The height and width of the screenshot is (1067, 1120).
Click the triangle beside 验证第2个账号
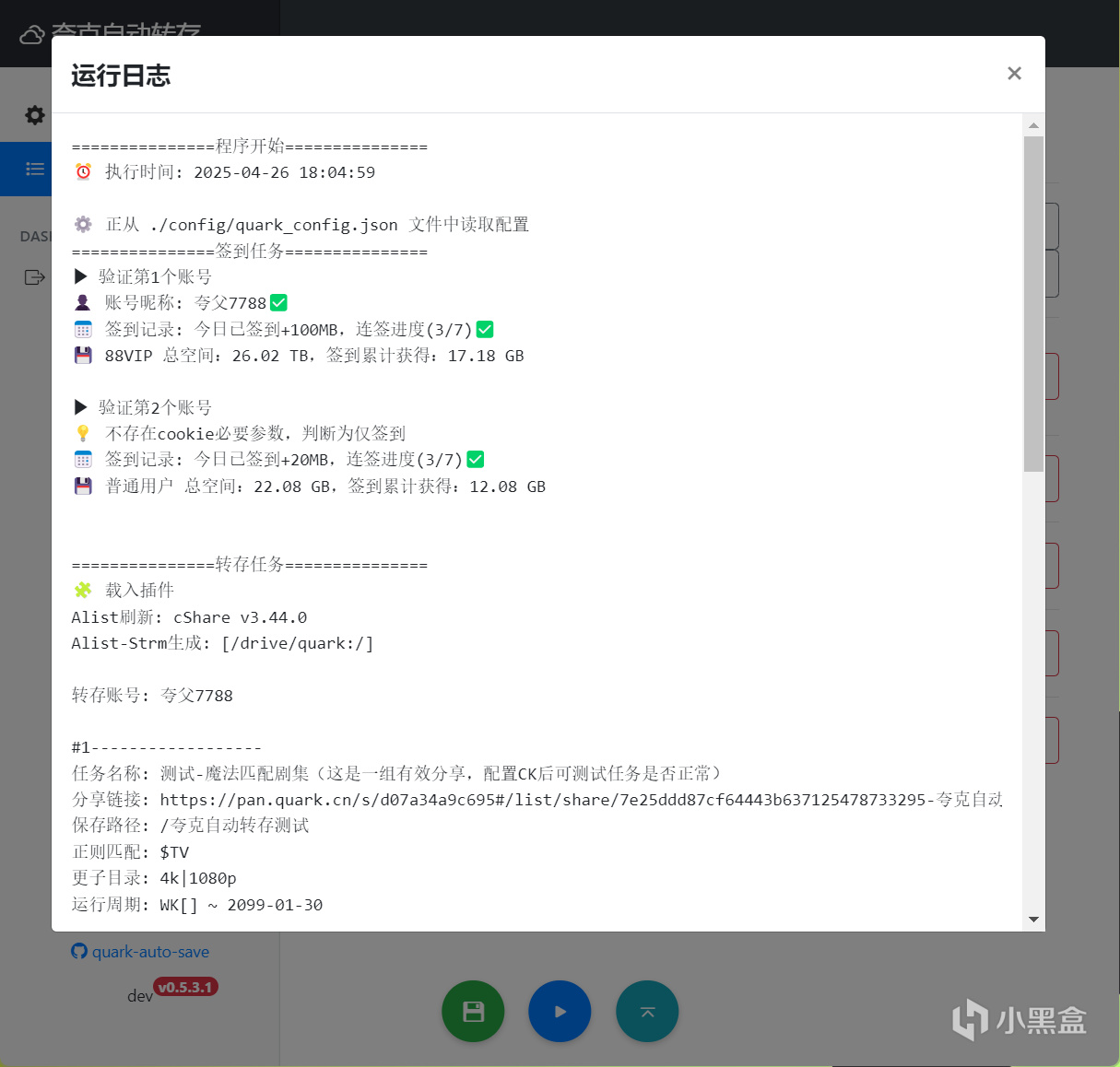tap(80, 407)
